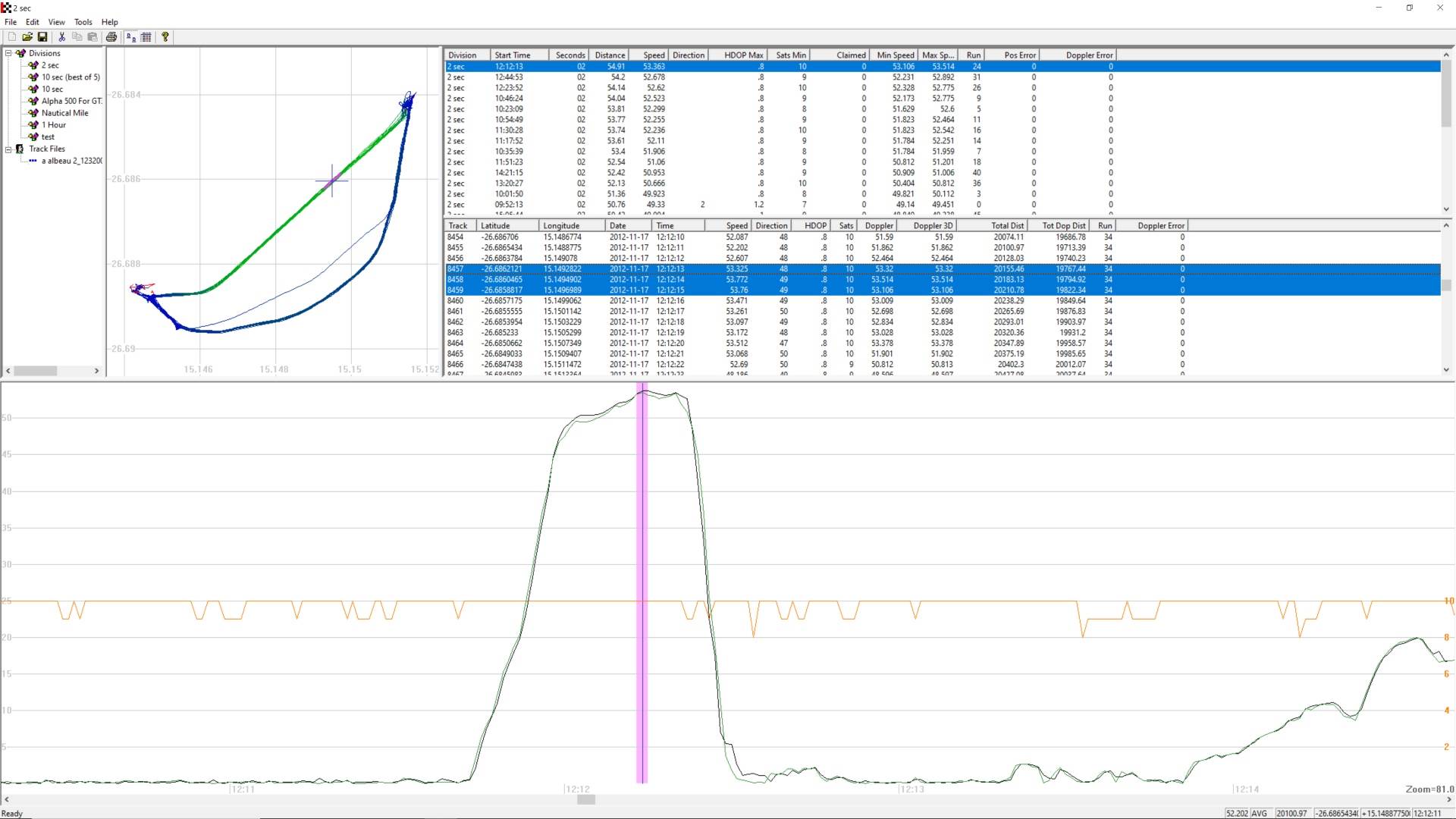Select the Nautical Mile division

tap(64, 113)
